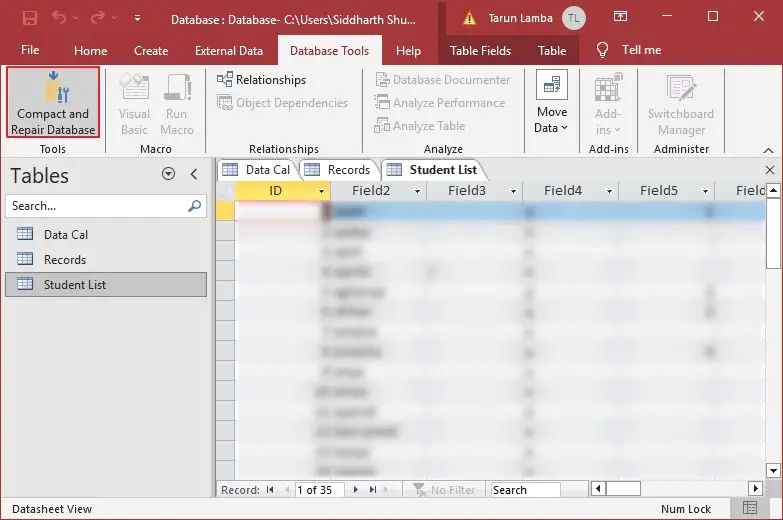Click the Datasheet View status bar icon

coord(750,509)
